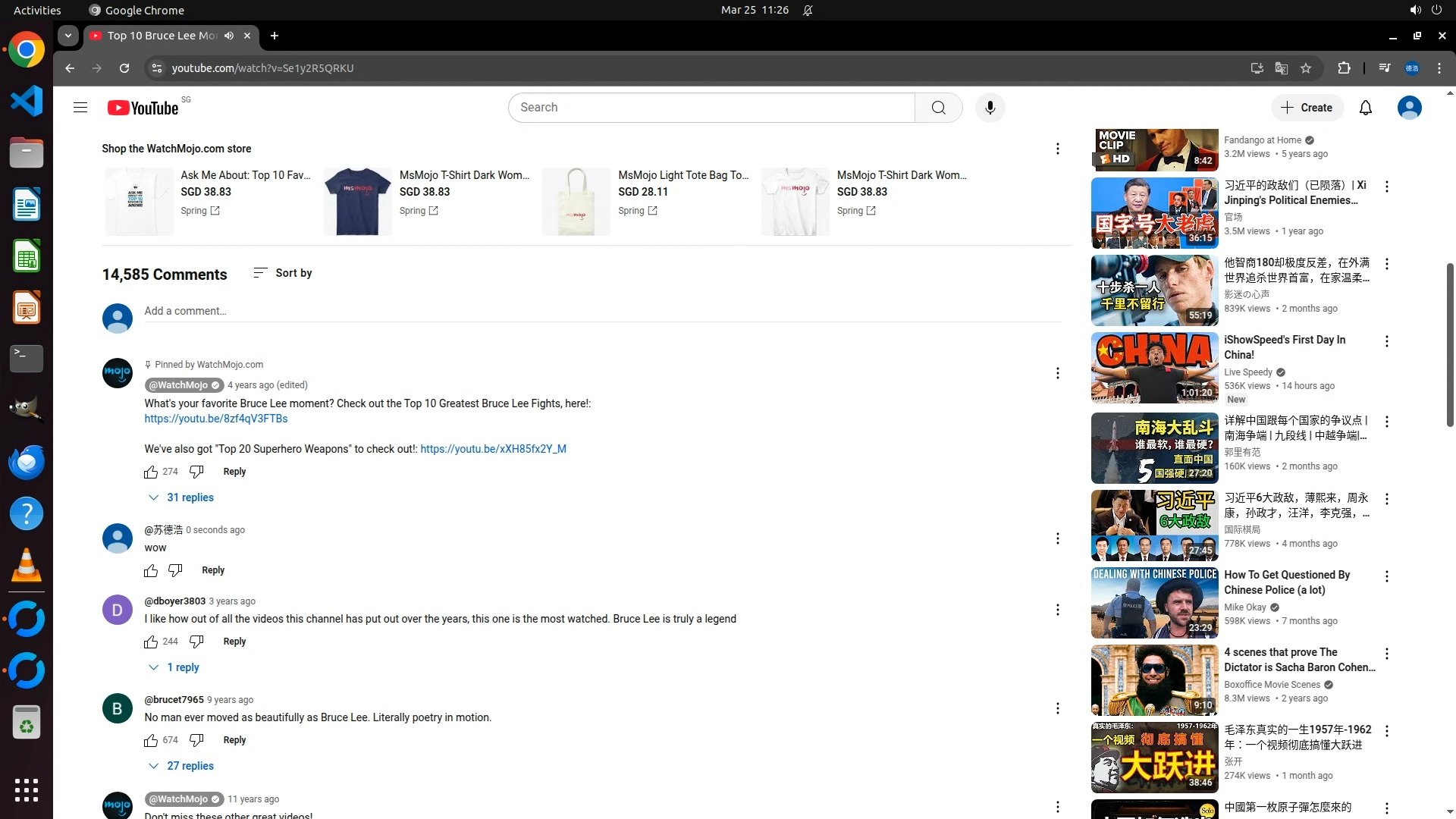Dislike the @brucet7965 comment
Screen dimensions: 1456x819
(196, 740)
